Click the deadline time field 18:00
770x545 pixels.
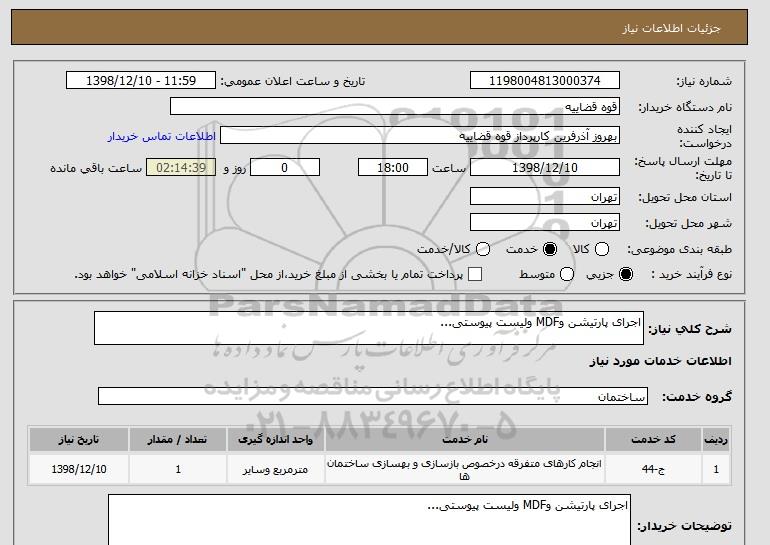393,167
